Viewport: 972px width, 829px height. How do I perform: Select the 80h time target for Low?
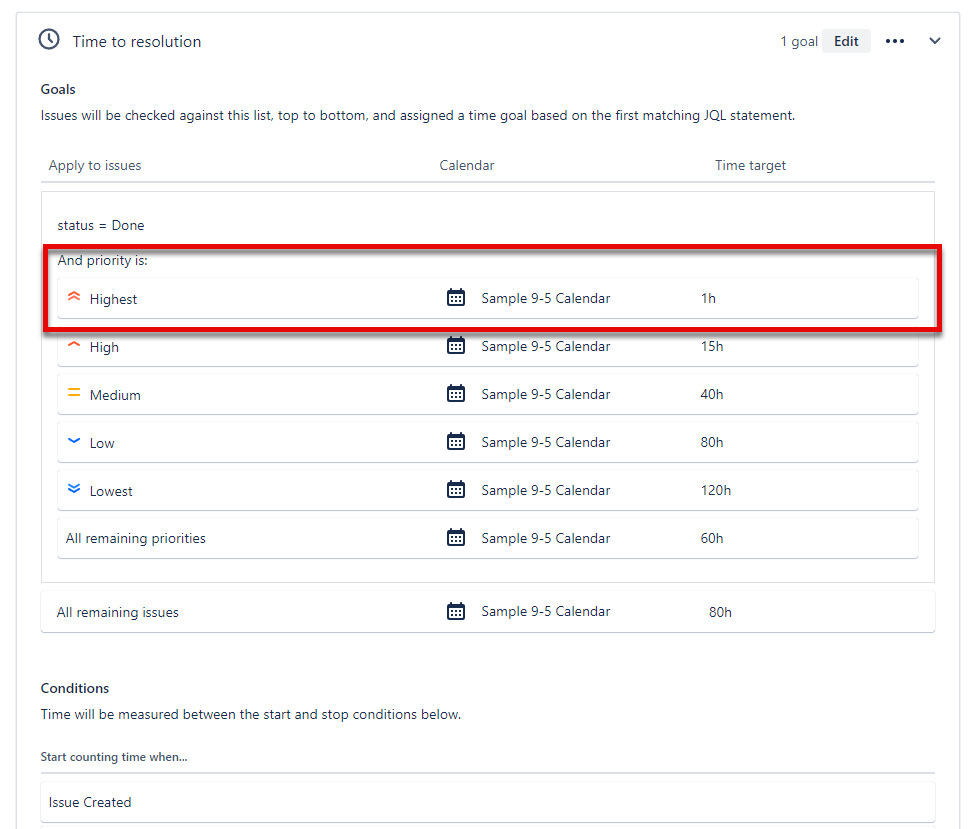[712, 442]
